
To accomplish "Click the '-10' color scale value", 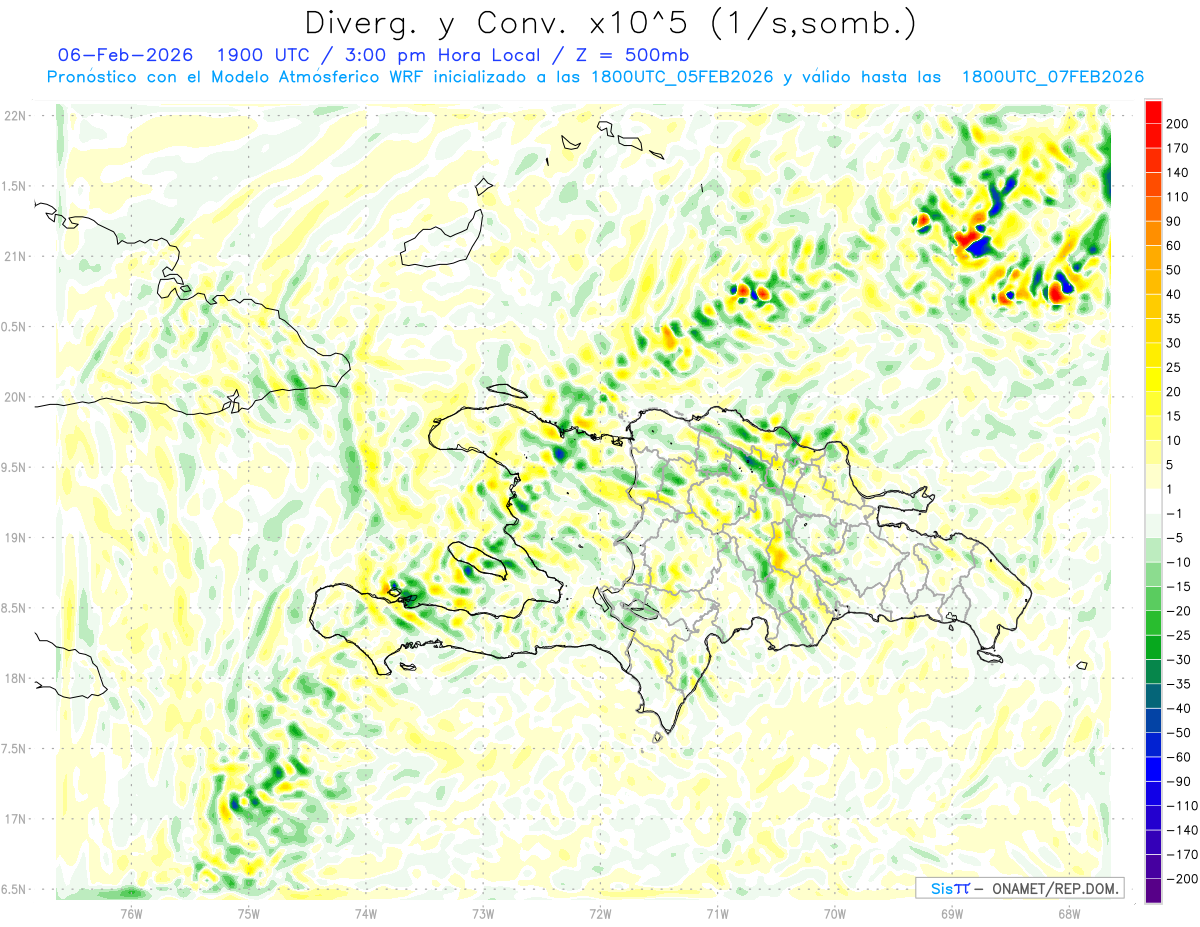I will point(1179,562).
